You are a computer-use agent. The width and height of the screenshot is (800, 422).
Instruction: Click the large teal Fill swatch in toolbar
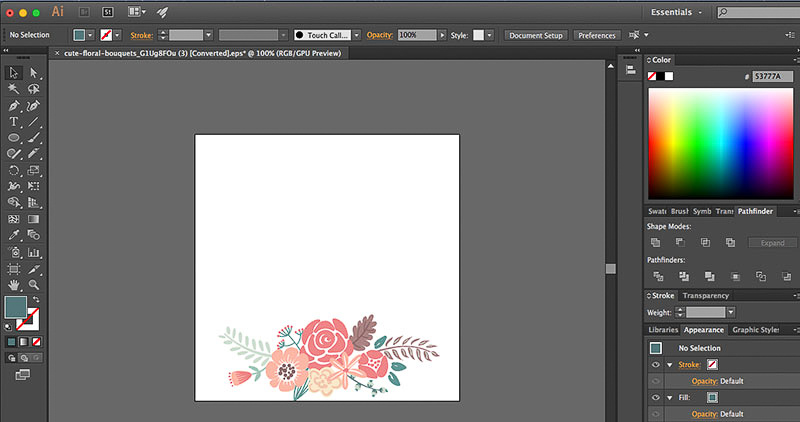click(15, 307)
